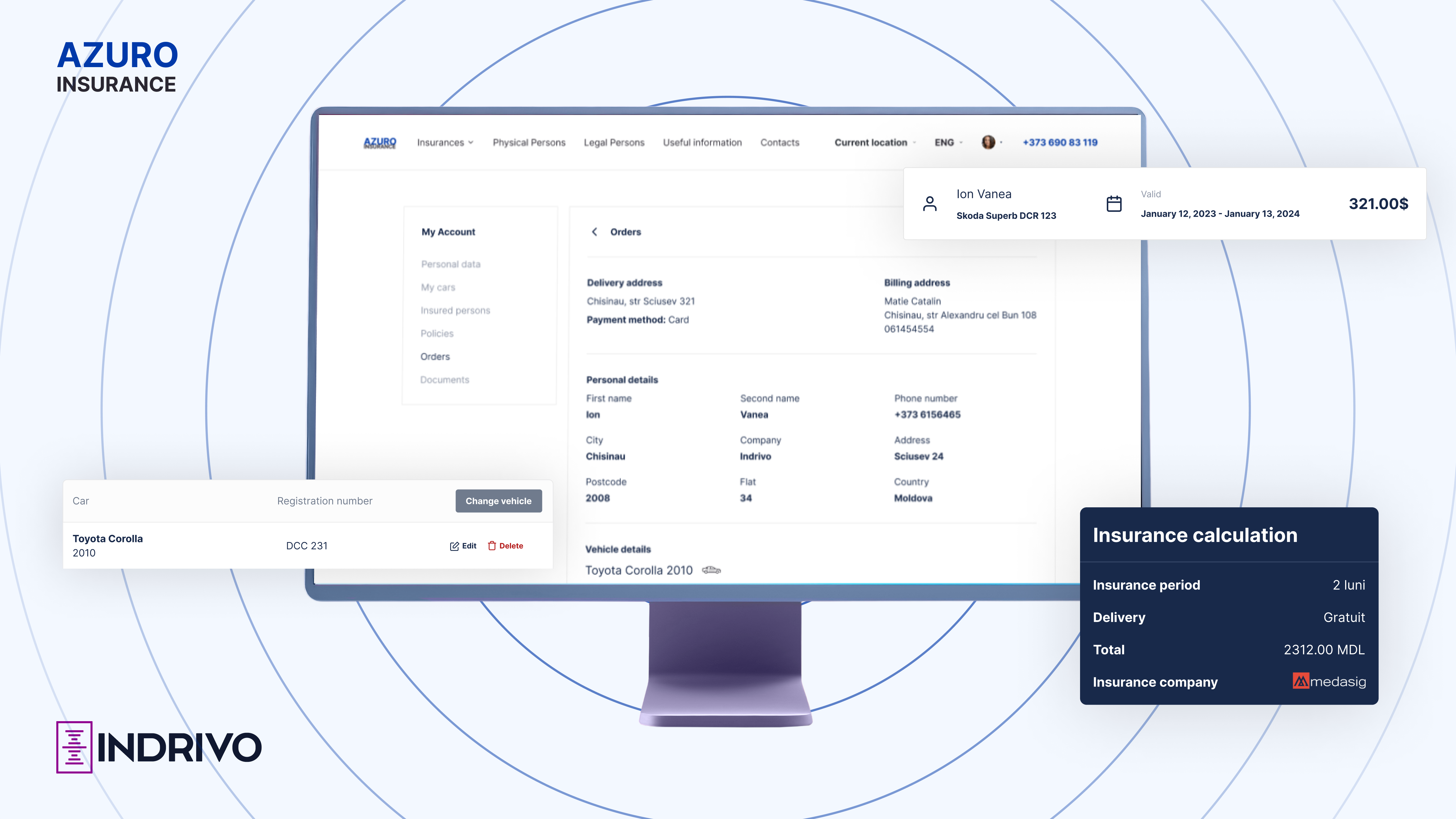Select Useful information in the navigation

click(703, 142)
